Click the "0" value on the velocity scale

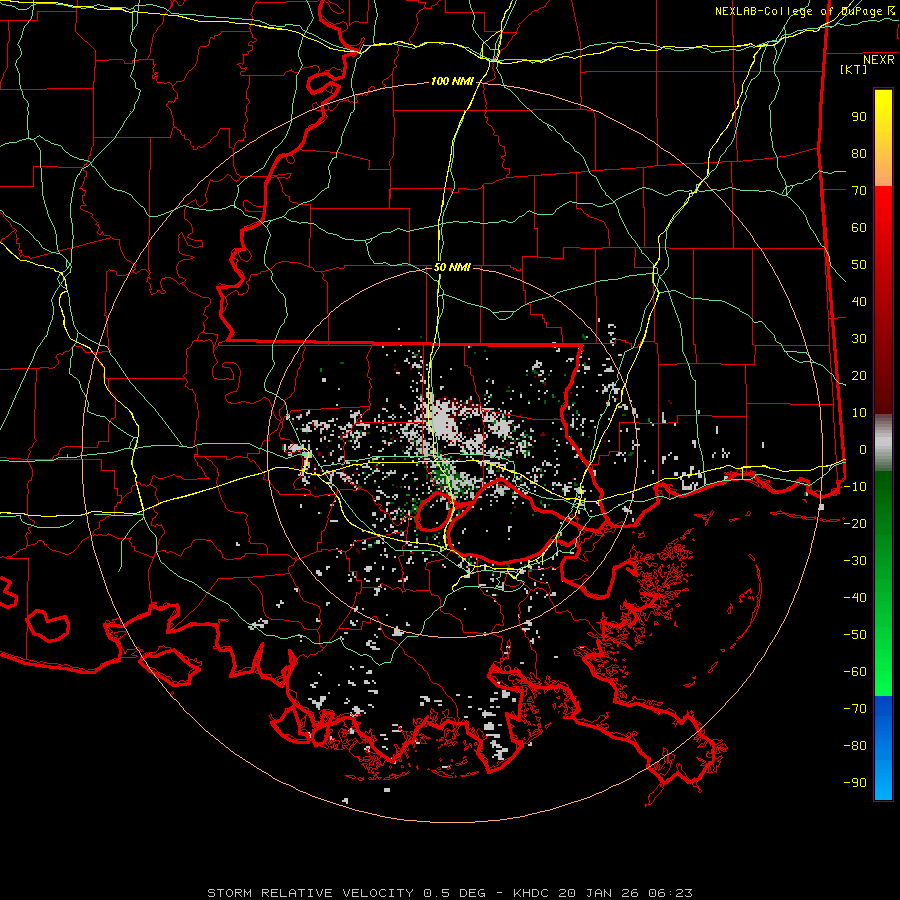pyautogui.click(x=863, y=450)
